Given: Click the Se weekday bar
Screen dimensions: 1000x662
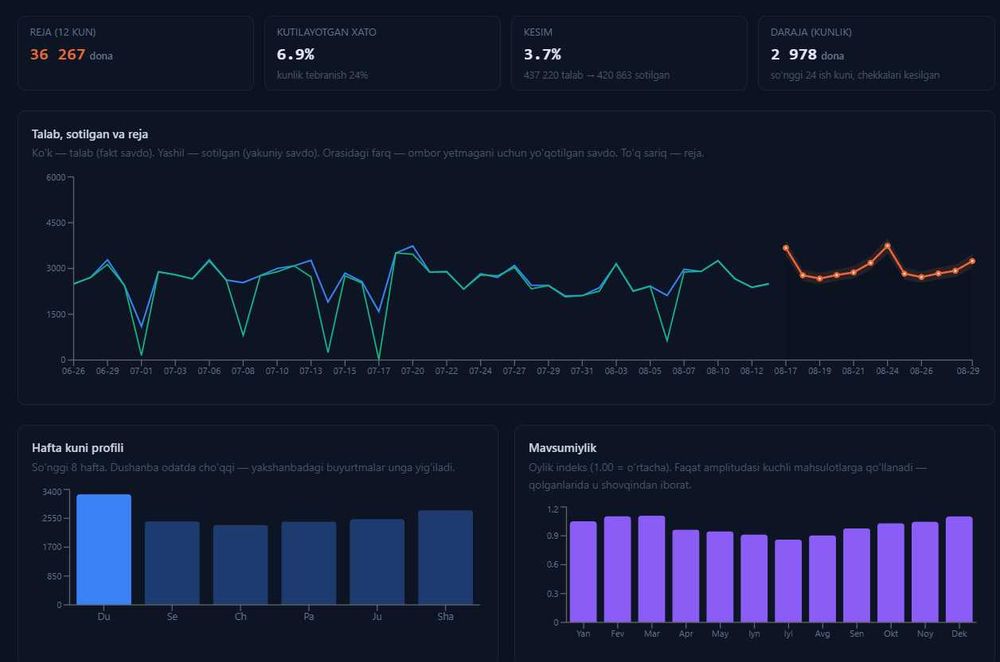Looking at the screenshot, I should (x=172, y=563).
